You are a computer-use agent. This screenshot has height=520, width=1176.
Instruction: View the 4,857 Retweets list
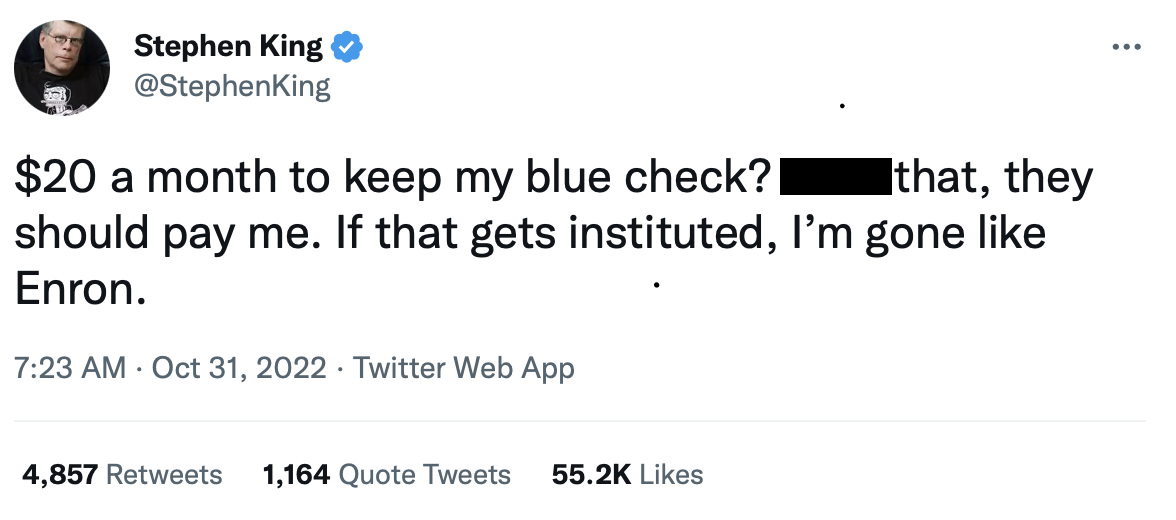click(x=122, y=474)
